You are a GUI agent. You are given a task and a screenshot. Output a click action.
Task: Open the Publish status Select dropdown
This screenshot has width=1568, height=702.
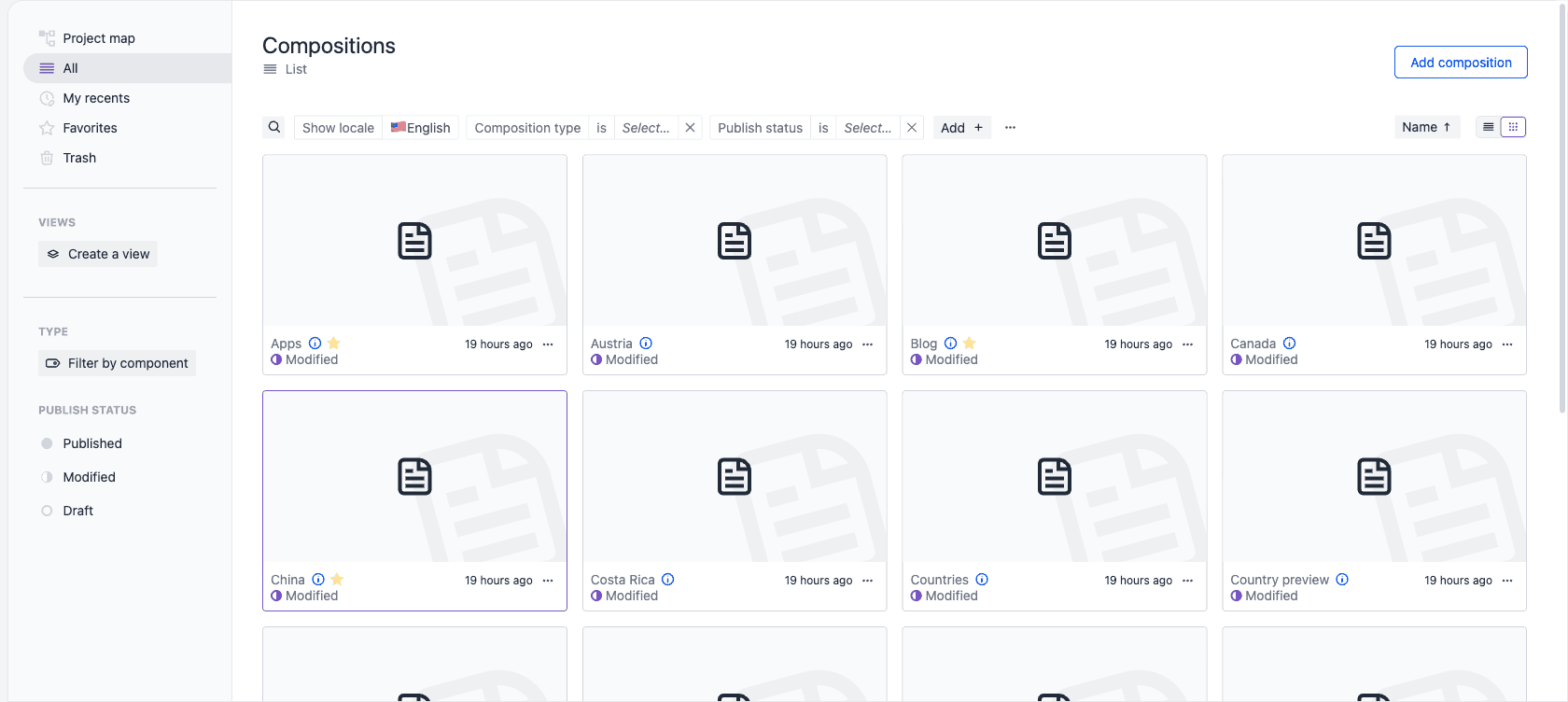[x=868, y=128]
